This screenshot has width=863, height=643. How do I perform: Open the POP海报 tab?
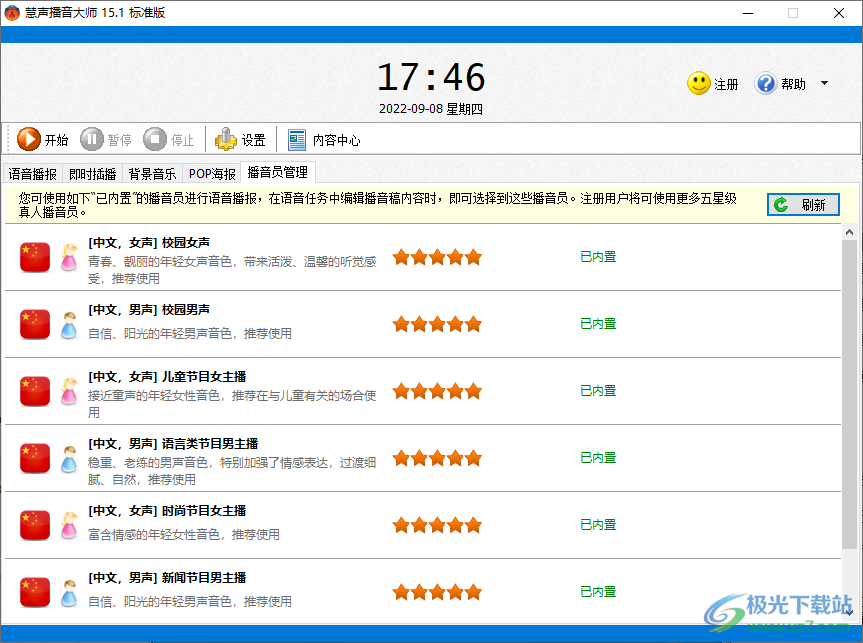[211, 172]
